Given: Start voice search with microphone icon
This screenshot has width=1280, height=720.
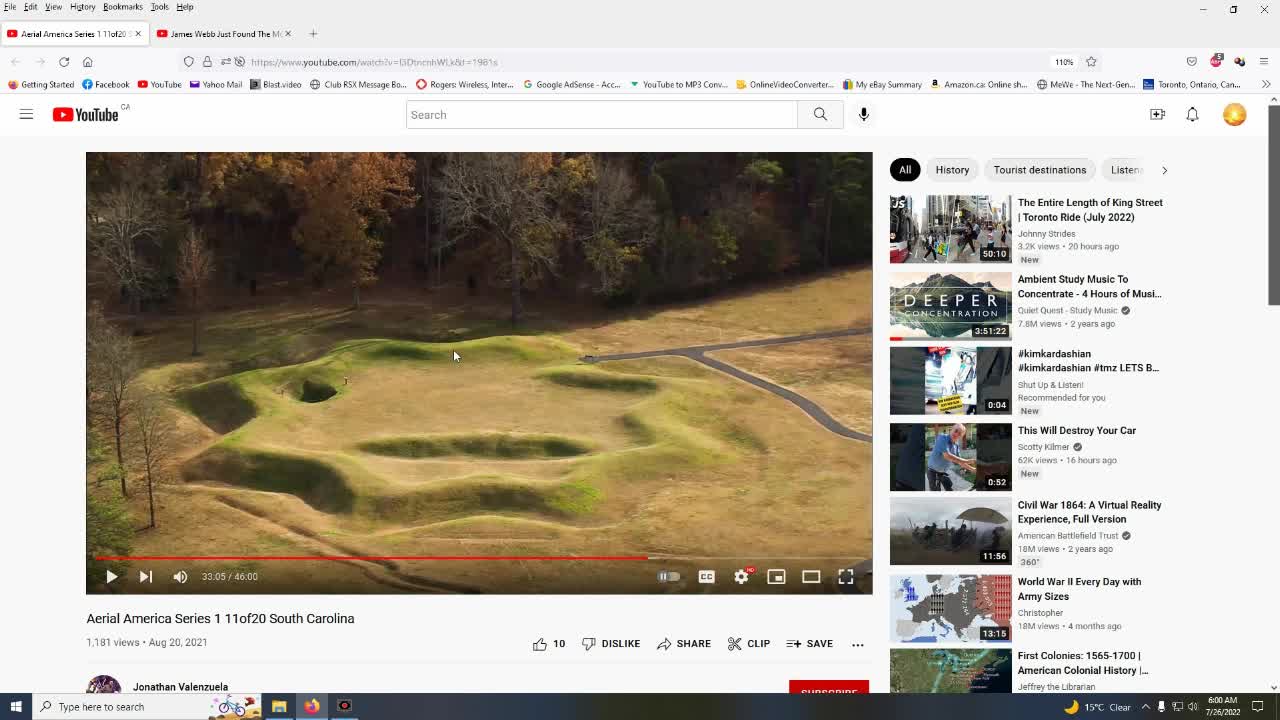Looking at the screenshot, I should (x=864, y=114).
